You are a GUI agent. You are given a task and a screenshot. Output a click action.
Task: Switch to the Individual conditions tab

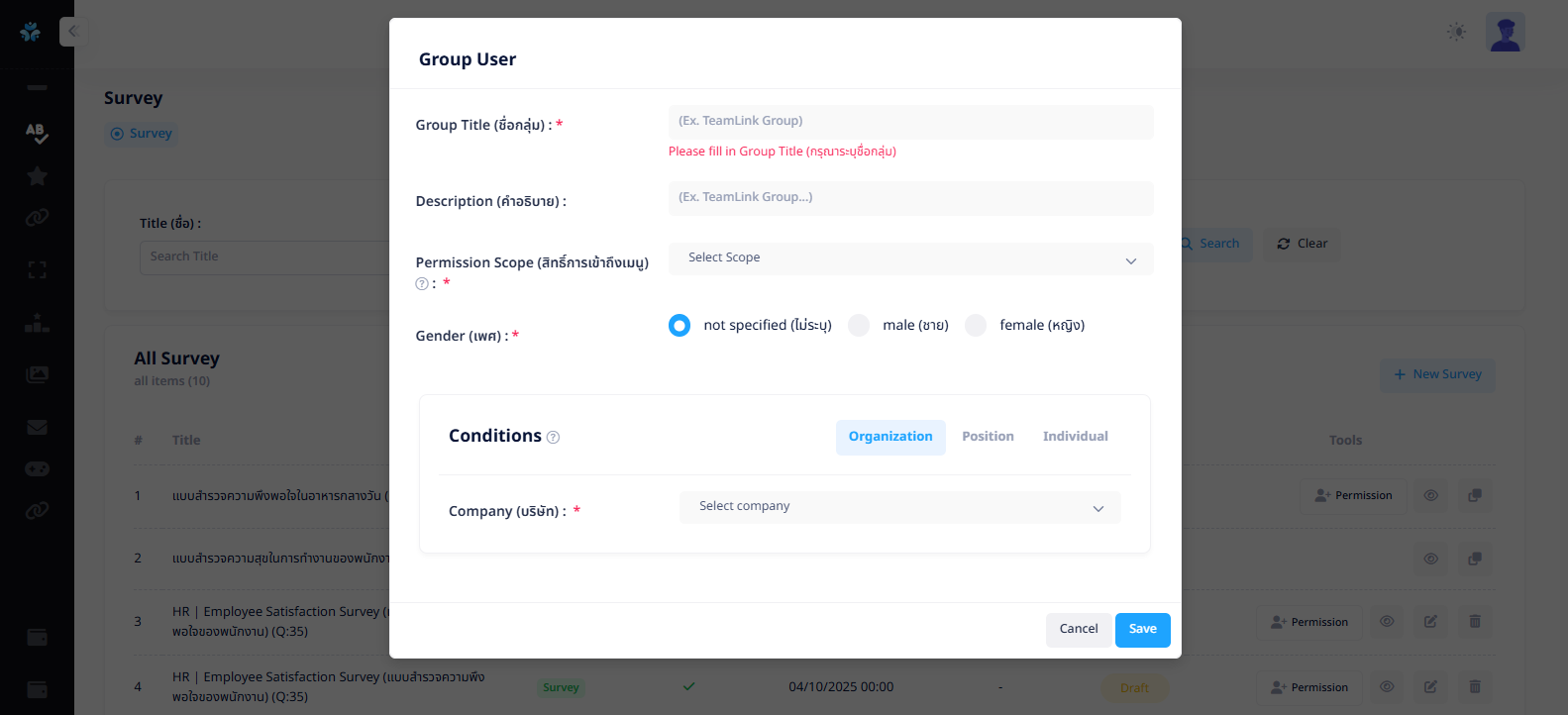[x=1075, y=437]
